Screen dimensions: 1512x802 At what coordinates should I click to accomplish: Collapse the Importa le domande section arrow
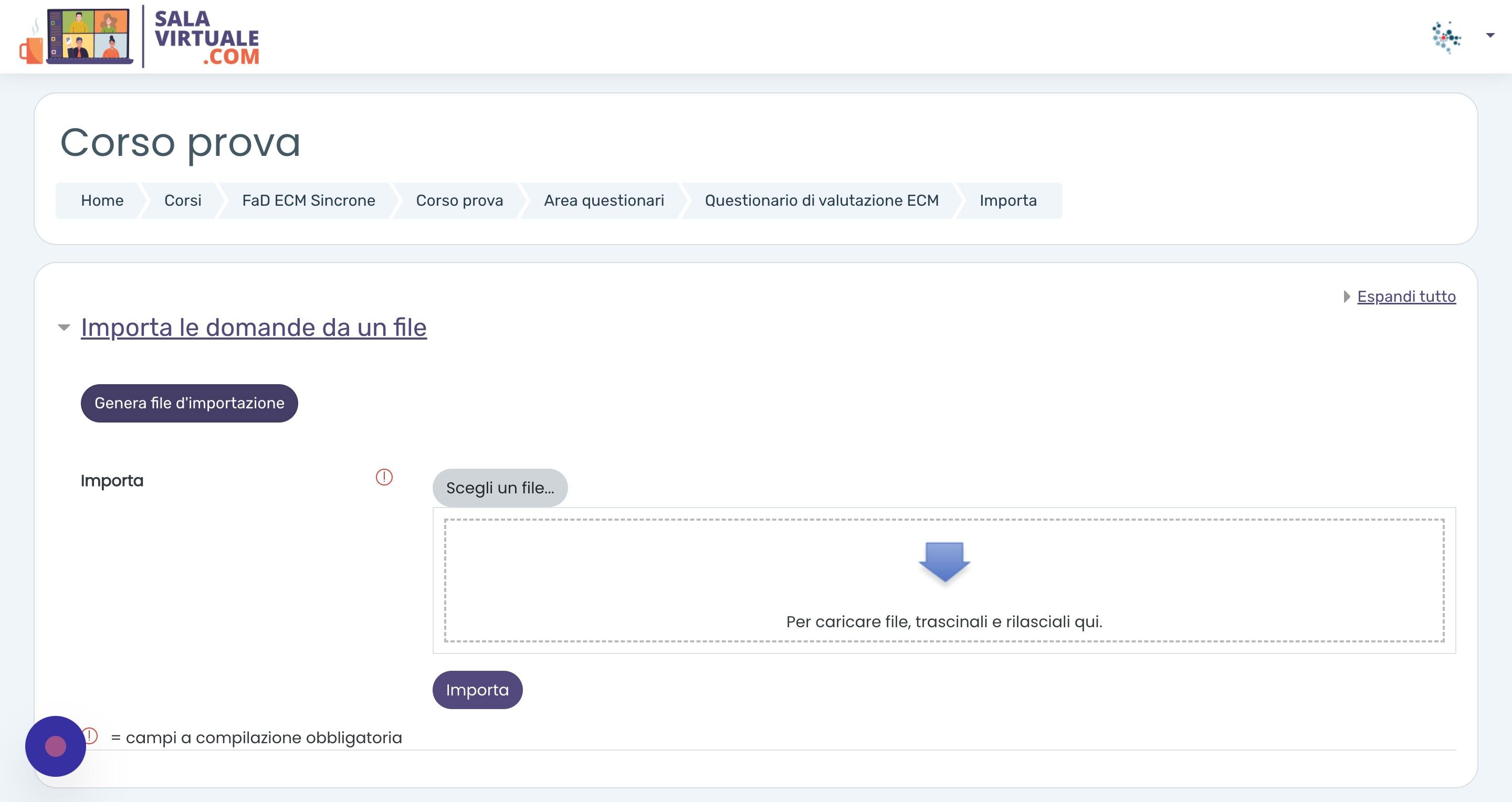pyautogui.click(x=64, y=328)
